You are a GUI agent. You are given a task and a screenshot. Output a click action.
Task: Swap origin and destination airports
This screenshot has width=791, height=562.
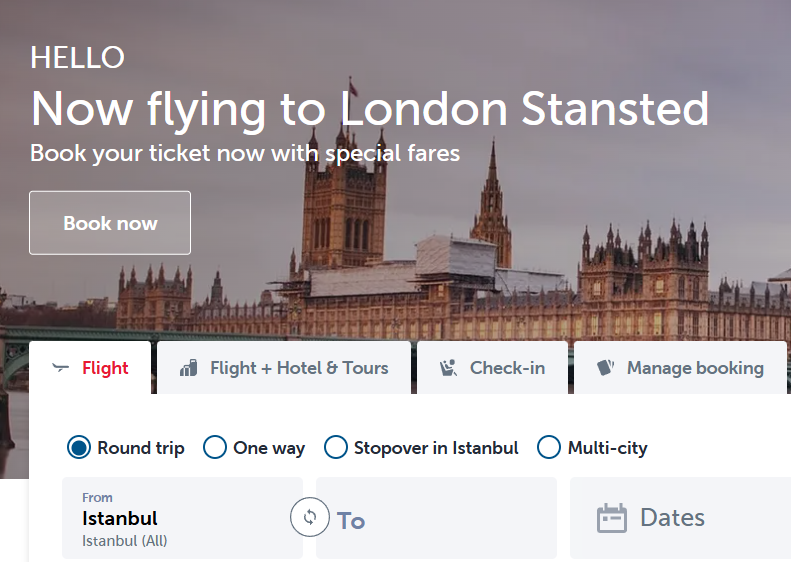tap(309, 517)
